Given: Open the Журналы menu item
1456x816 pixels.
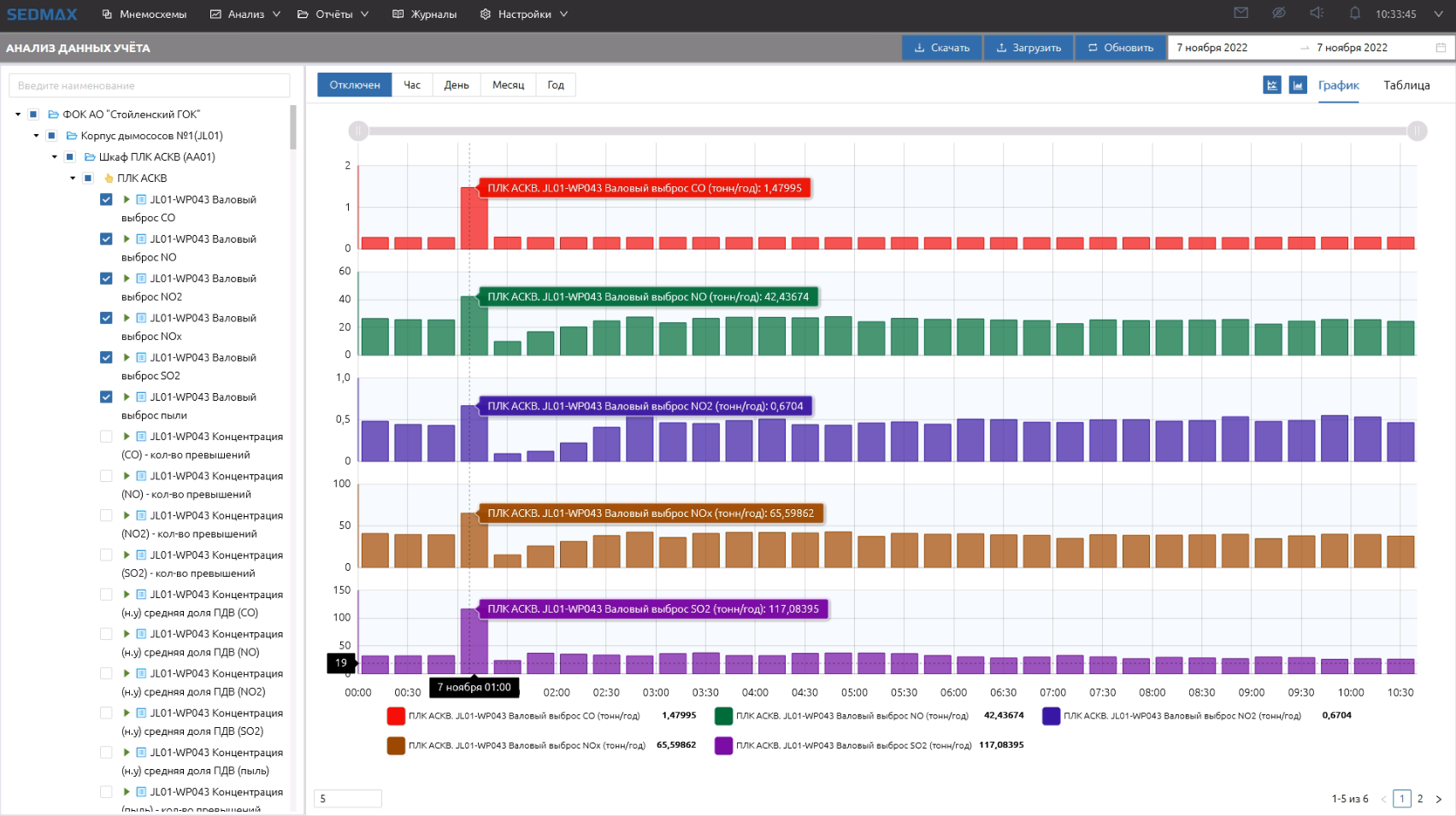Looking at the screenshot, I should coord(425,15).
